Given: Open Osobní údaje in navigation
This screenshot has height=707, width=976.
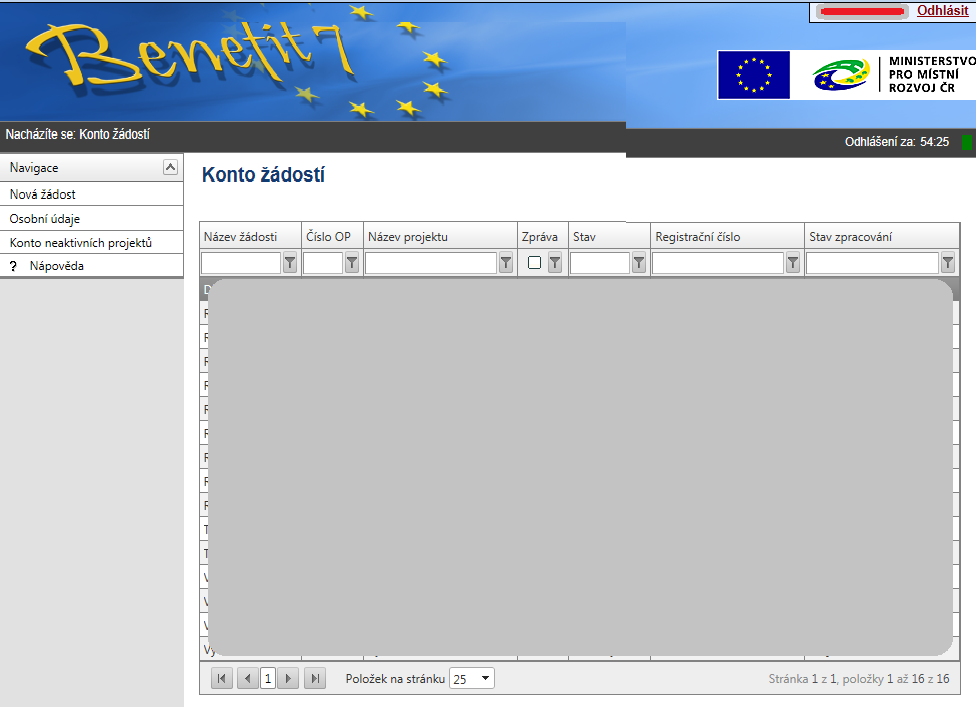Looking at the screenshot, I should (92, 218).
